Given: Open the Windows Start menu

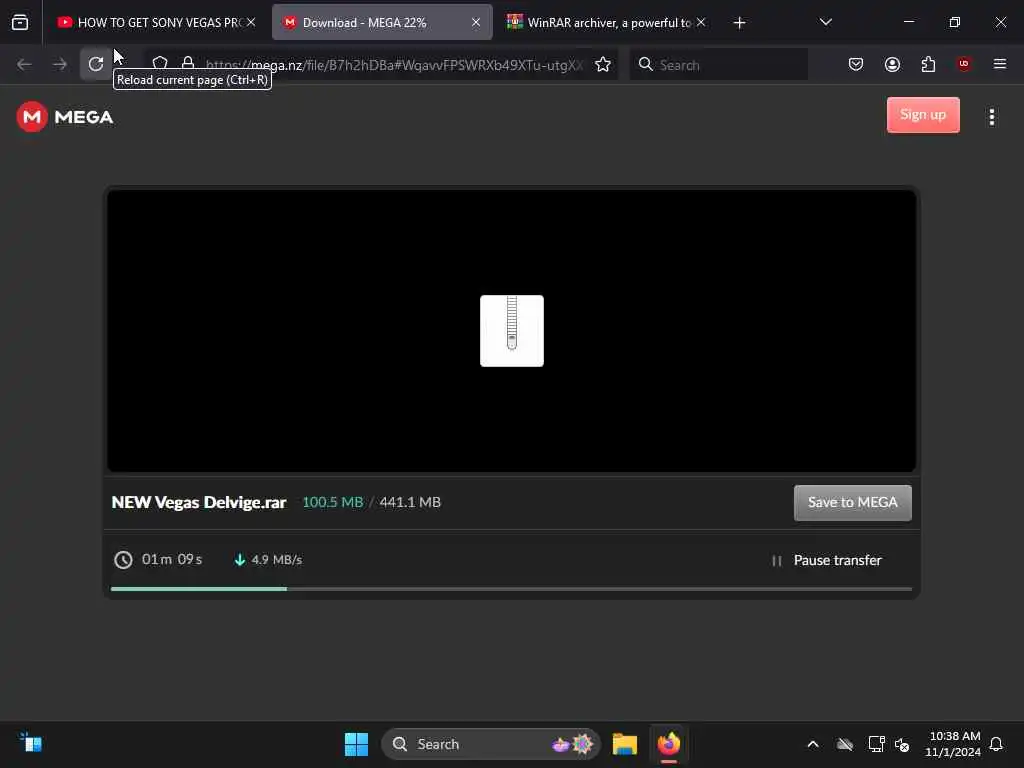Looking at the screenshot, I should pos(357,744).
